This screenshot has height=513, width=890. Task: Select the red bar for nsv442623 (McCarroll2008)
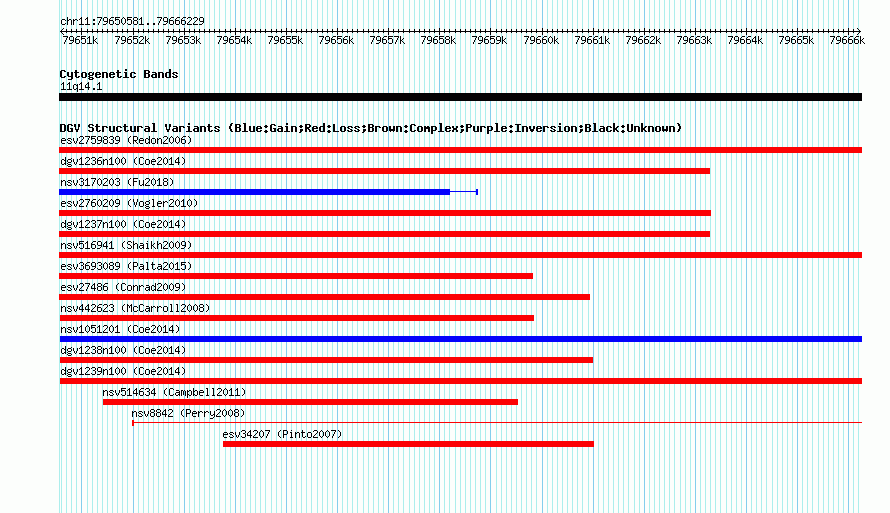296,318
